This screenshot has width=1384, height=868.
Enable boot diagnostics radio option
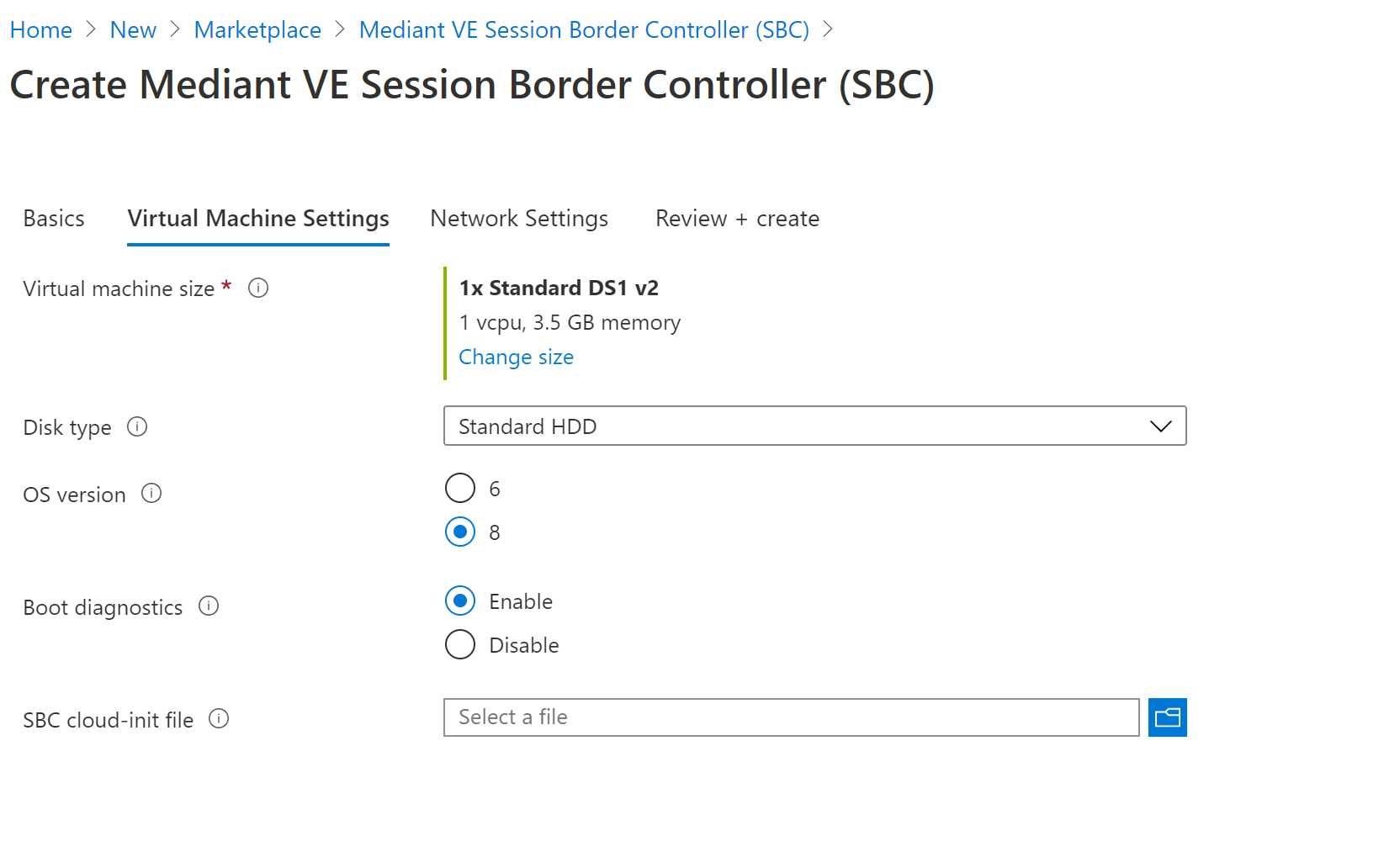click(460, 601)
